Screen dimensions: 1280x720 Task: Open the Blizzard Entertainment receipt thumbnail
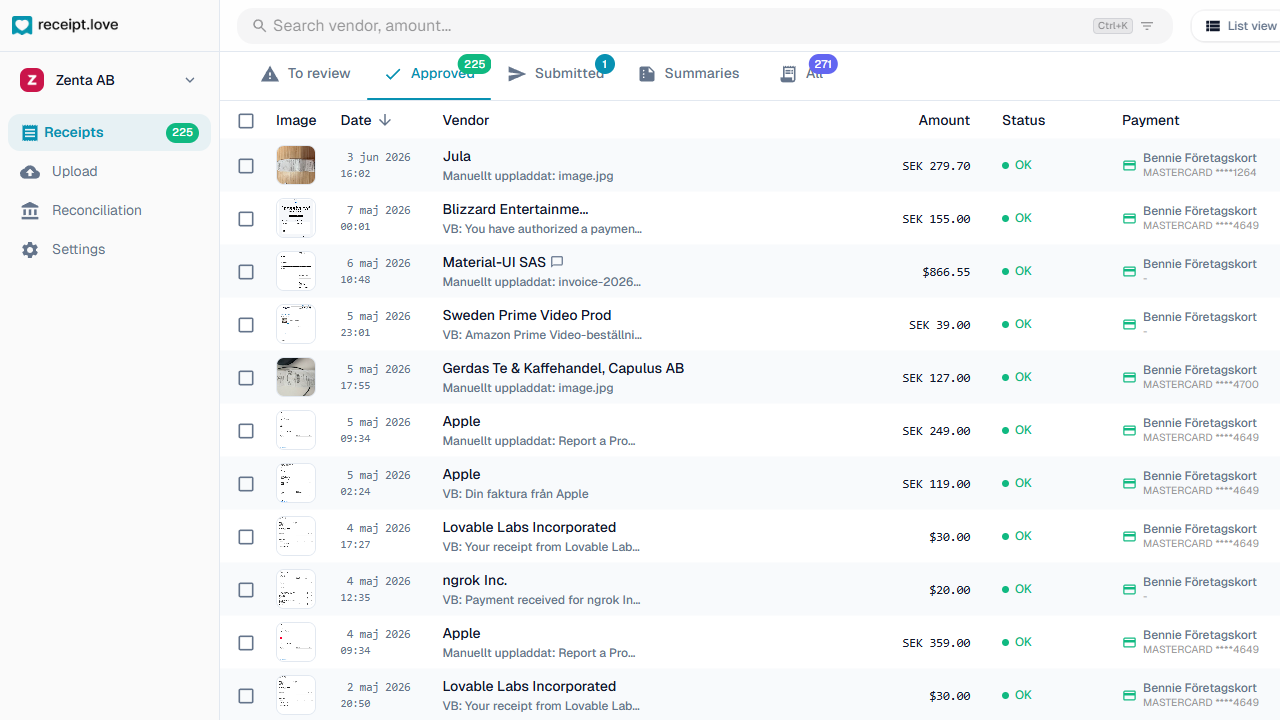pos(296,218)
